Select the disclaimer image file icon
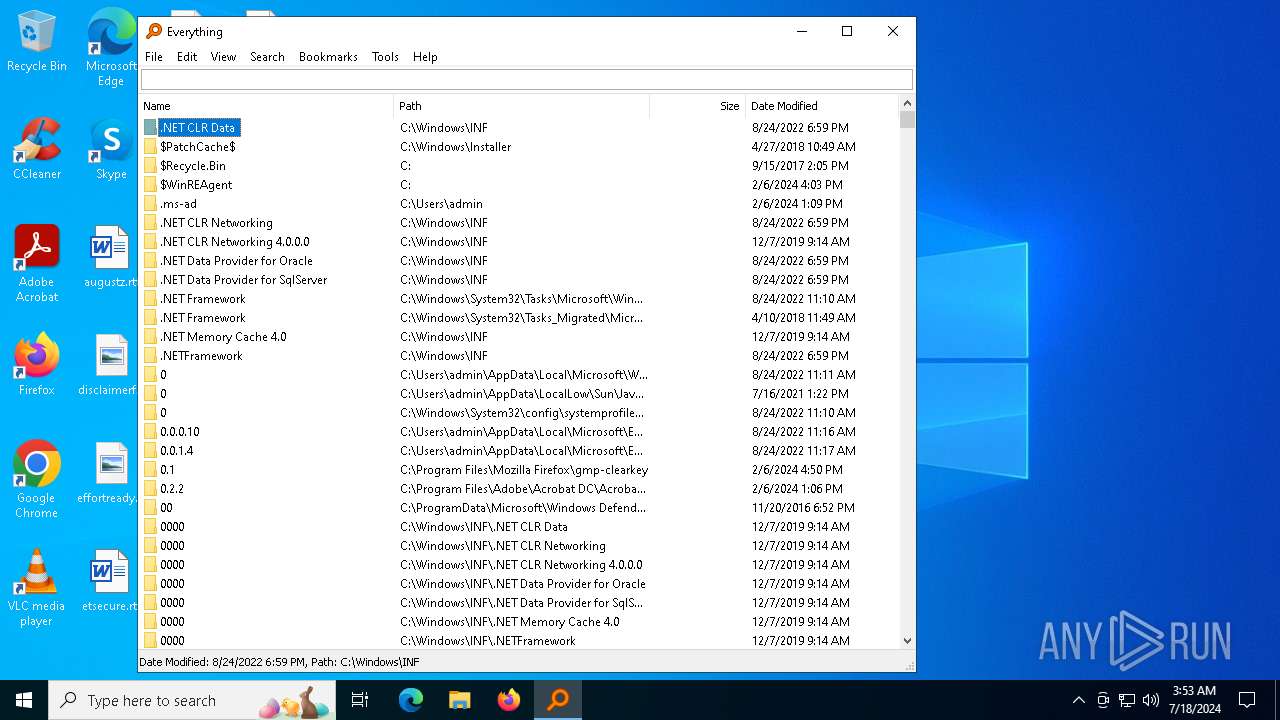Screen dimensions: 1280x720 110,364
